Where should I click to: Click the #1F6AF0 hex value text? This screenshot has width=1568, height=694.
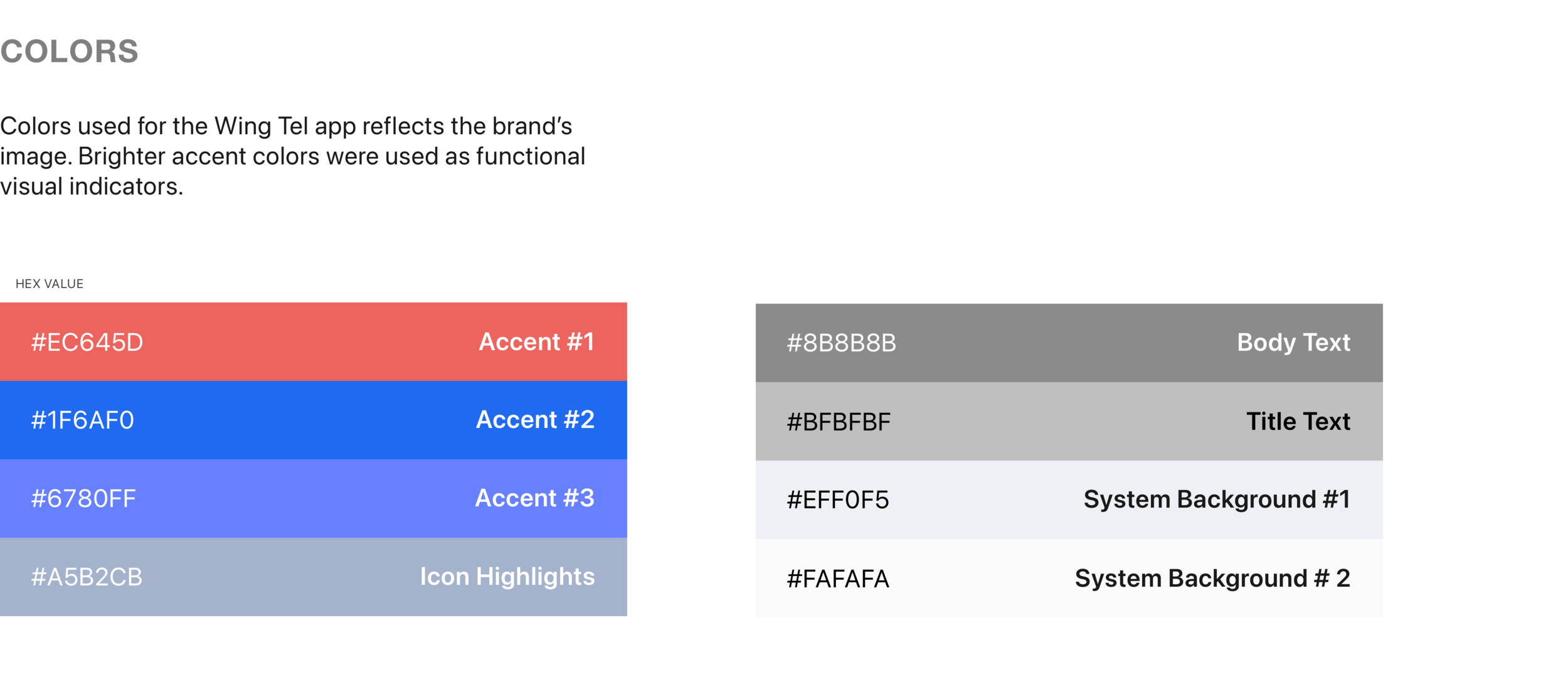pyautogui.click(x=83, y=420)
